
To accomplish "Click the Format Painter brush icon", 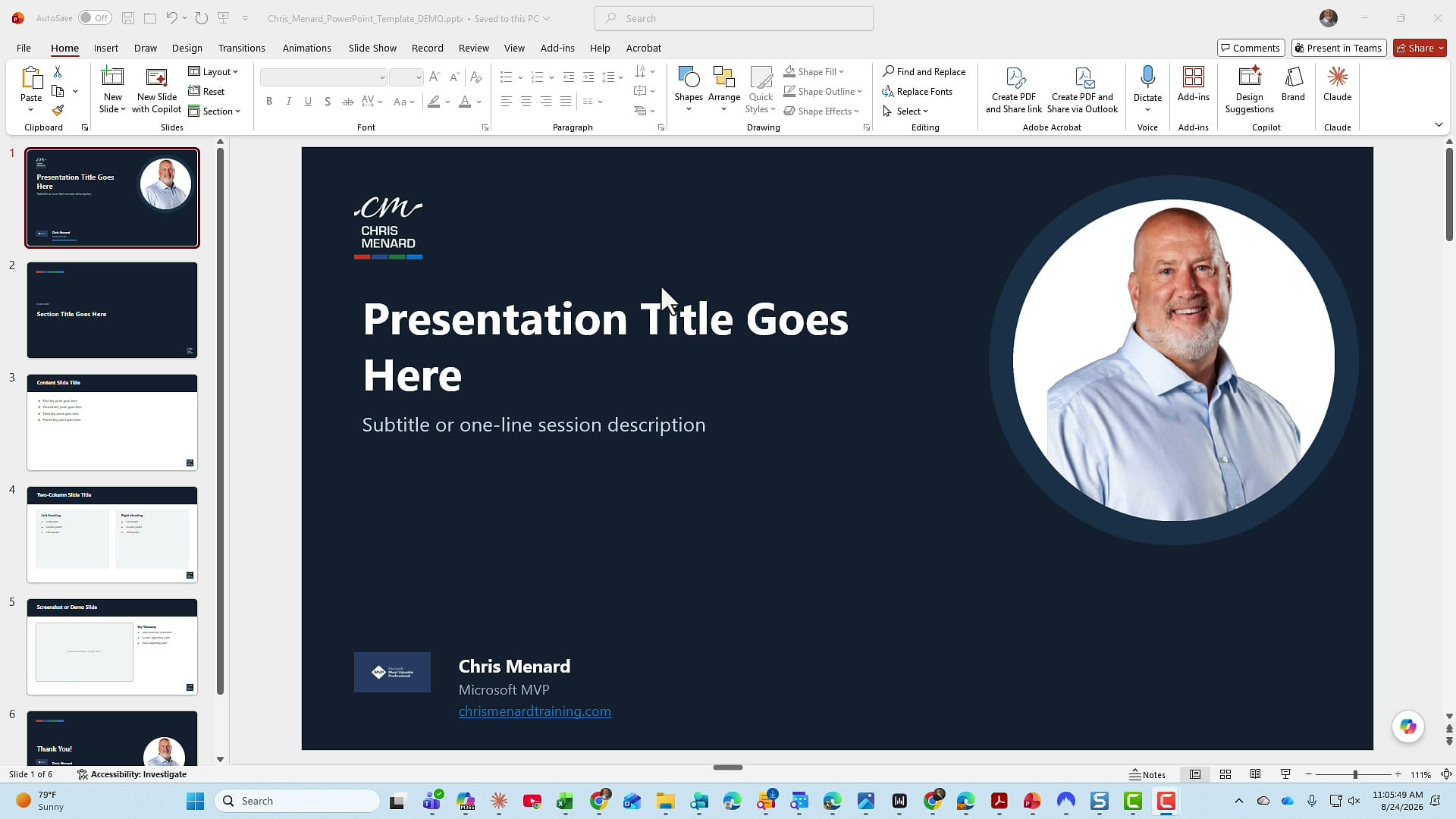I will click(58, 111).
